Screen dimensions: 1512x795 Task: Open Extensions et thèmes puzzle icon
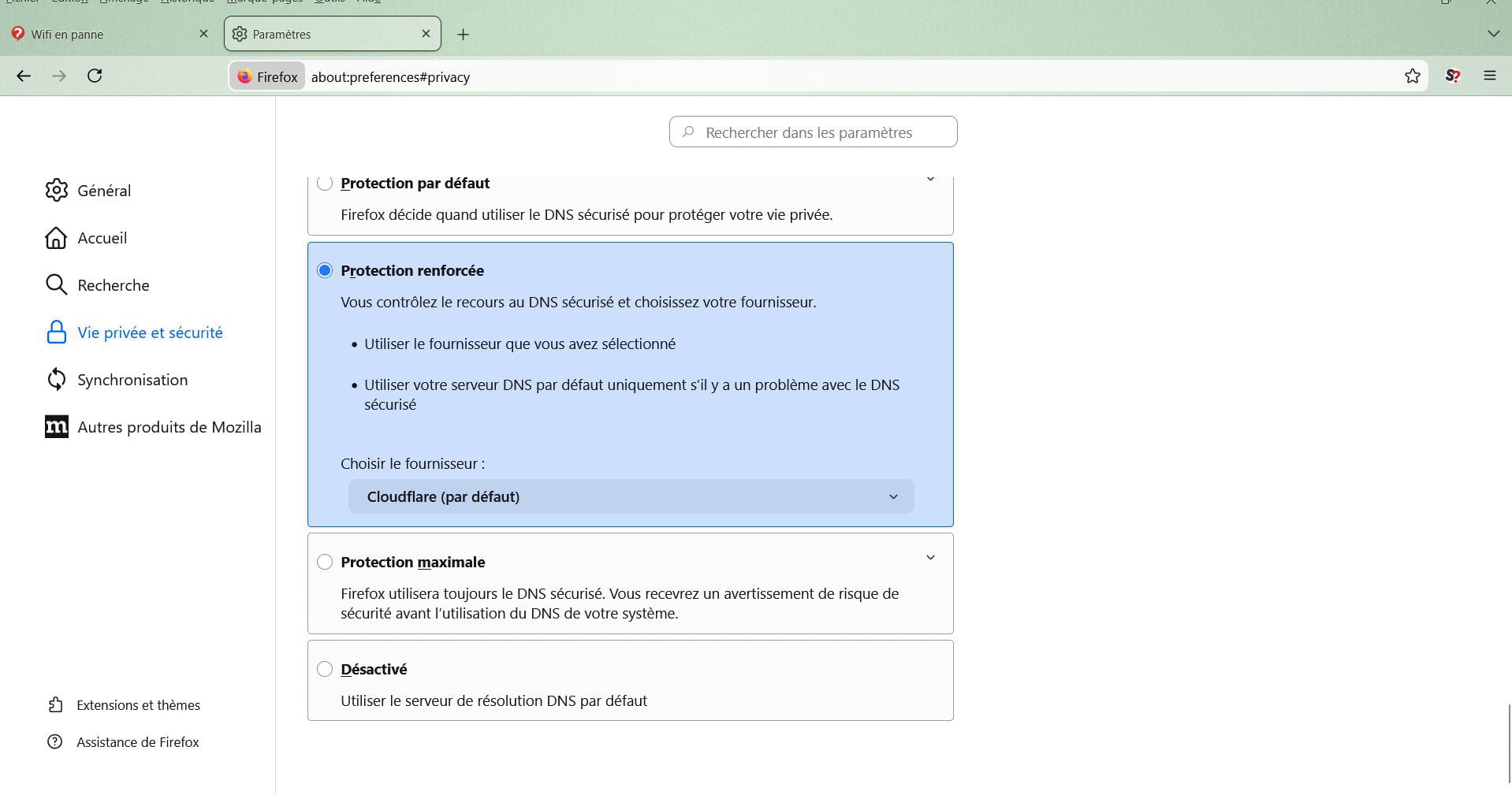[55, 705]
